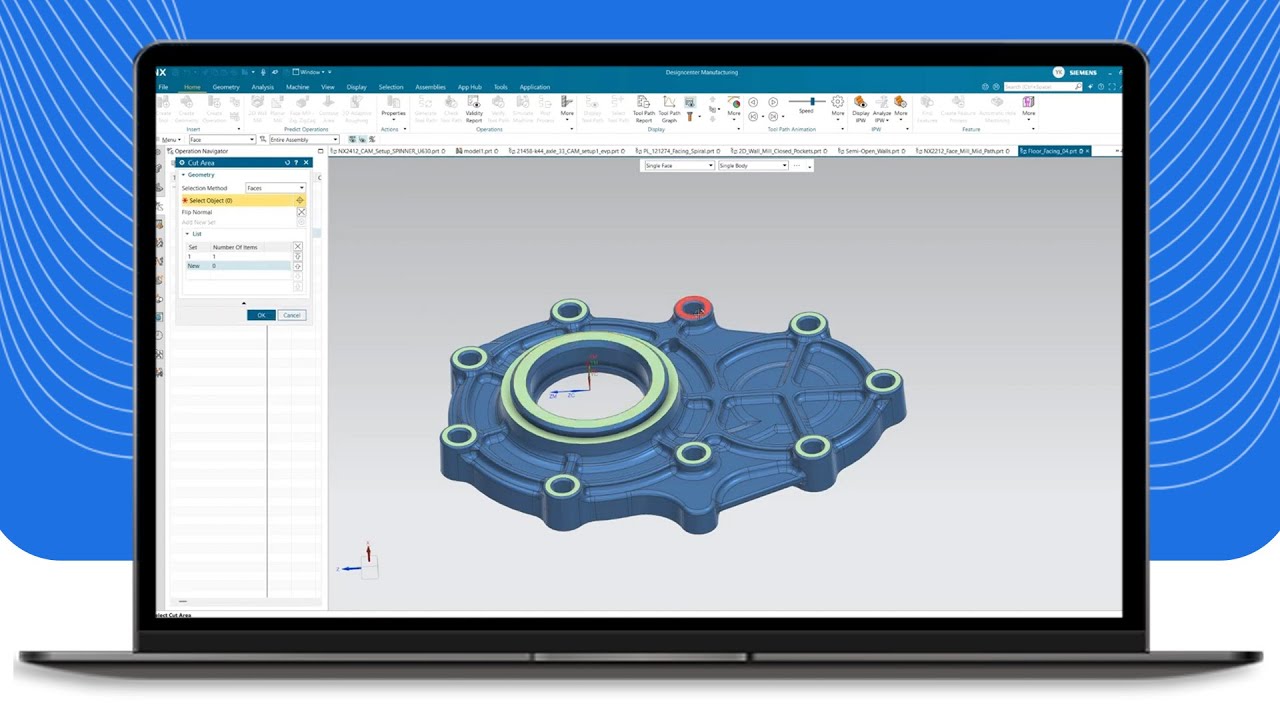Play the tool path animation forward

(773, 102)
